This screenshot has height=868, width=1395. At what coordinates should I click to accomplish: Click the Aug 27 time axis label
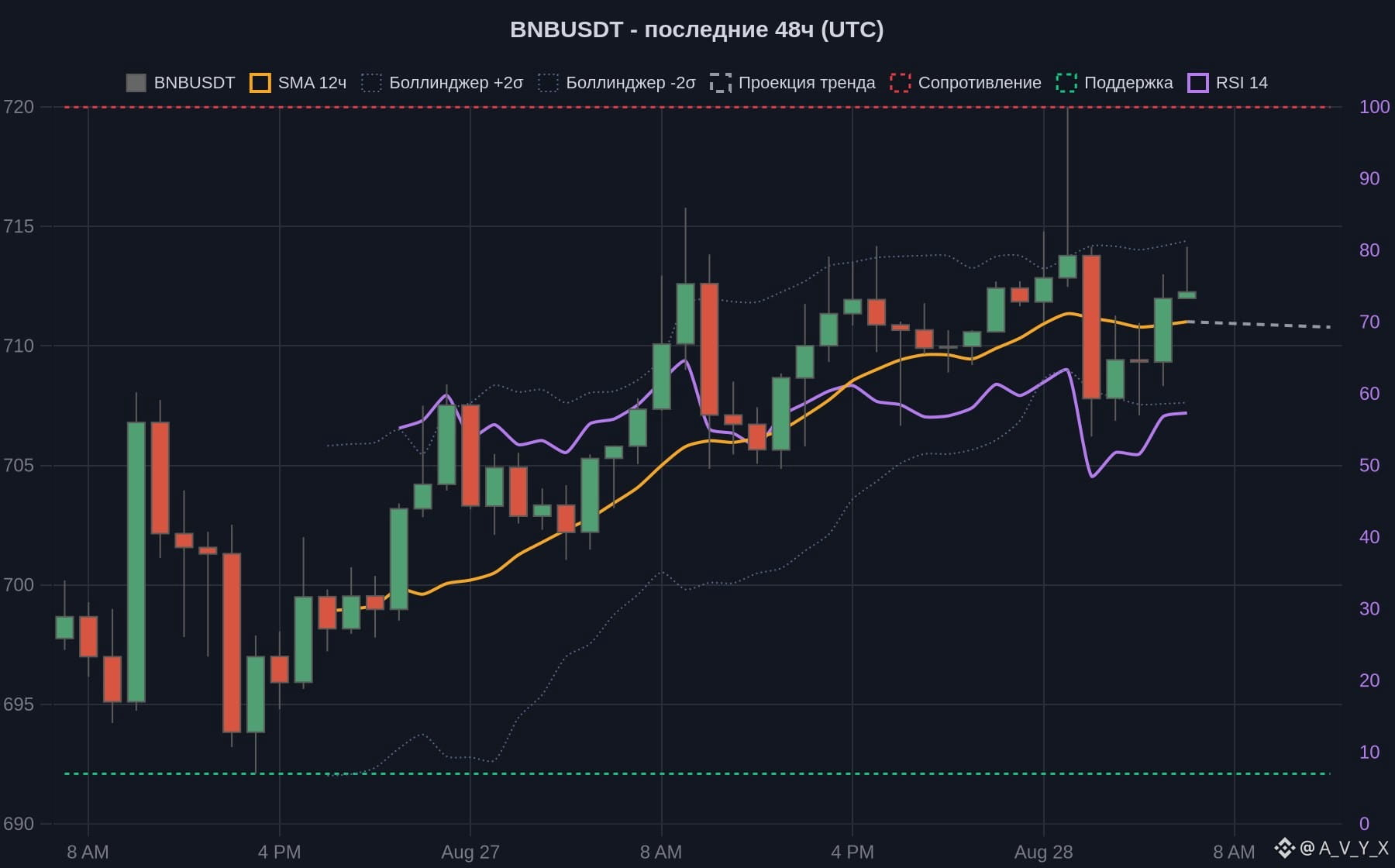tap(470, 852)
